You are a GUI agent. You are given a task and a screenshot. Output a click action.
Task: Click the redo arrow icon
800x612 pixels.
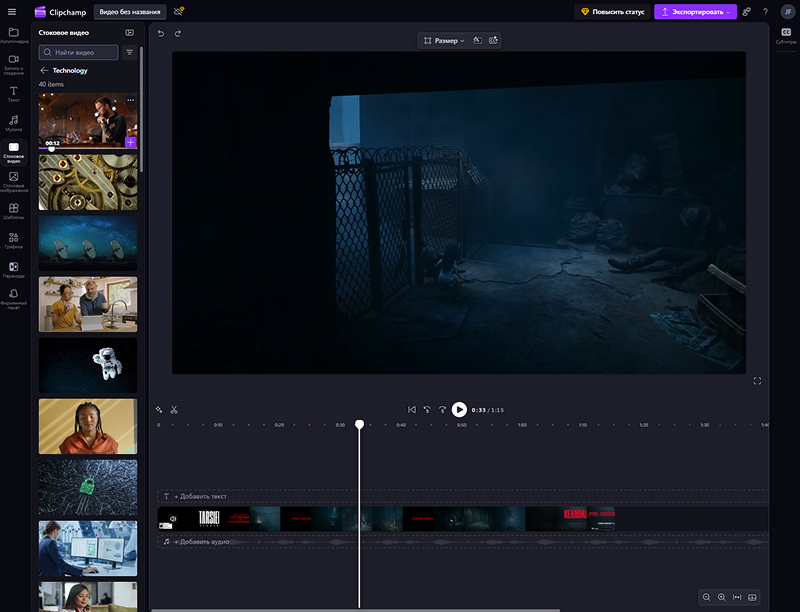178,33
